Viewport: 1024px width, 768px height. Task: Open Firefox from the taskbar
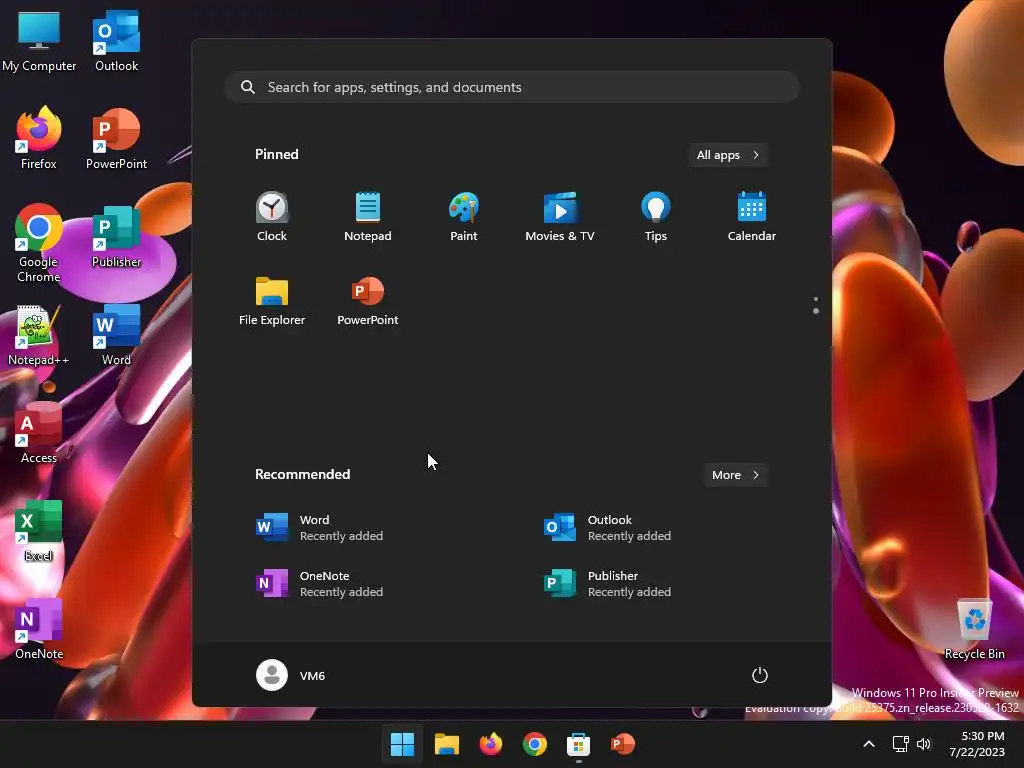tap(490, 744)
